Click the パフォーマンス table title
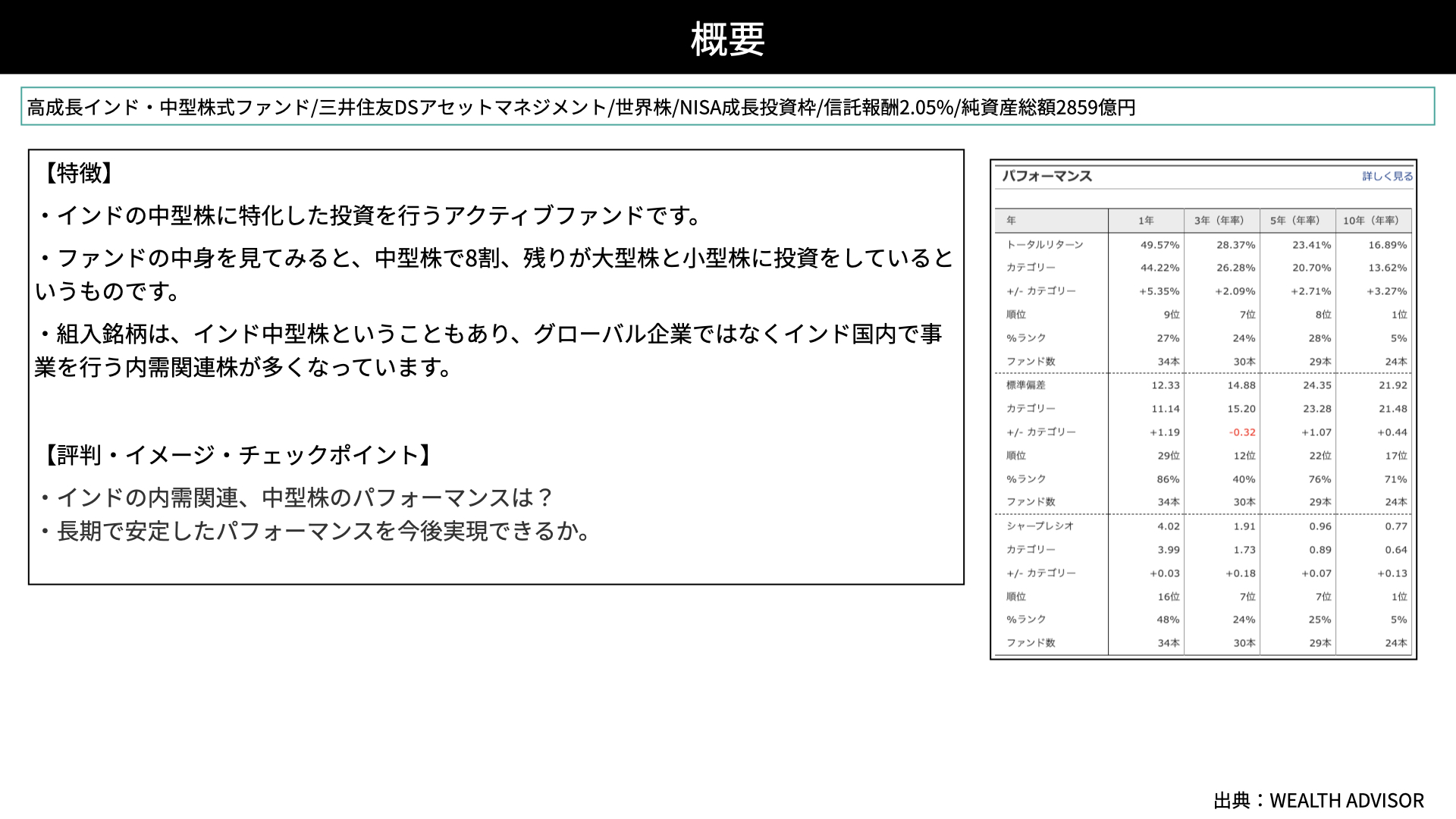The height and width of the screenshot is (819, 1456). [1047, 176]
